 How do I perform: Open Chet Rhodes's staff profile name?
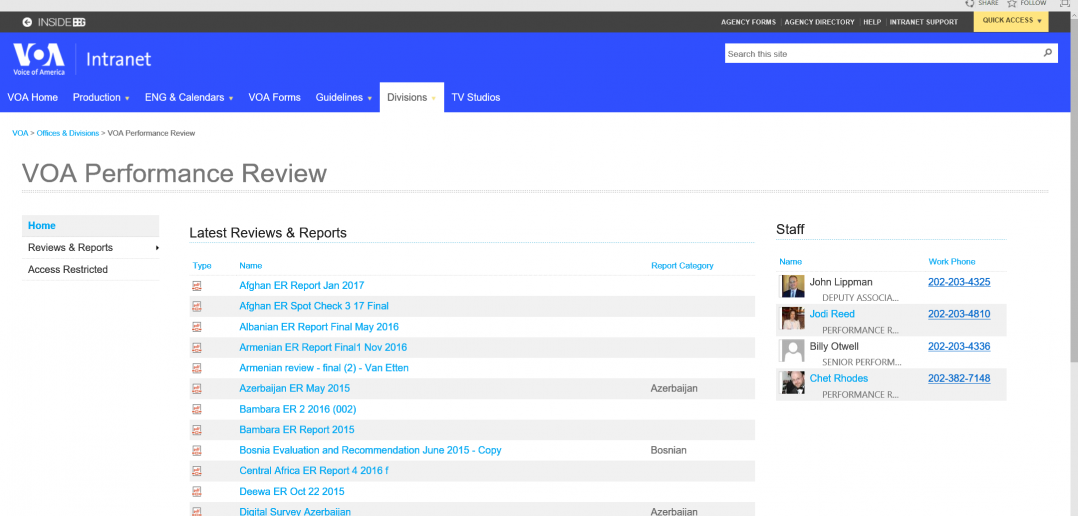[839, 379]
